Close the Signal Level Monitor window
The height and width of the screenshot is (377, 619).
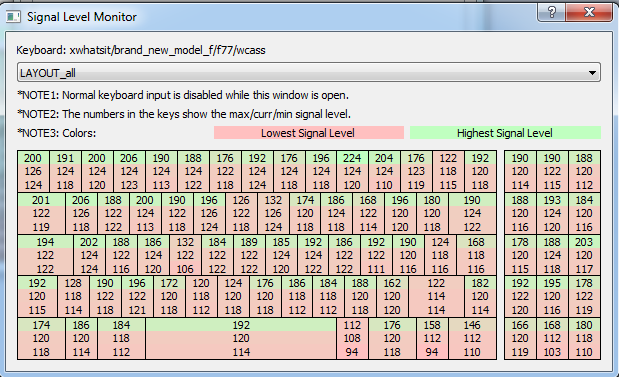(589, 12)
